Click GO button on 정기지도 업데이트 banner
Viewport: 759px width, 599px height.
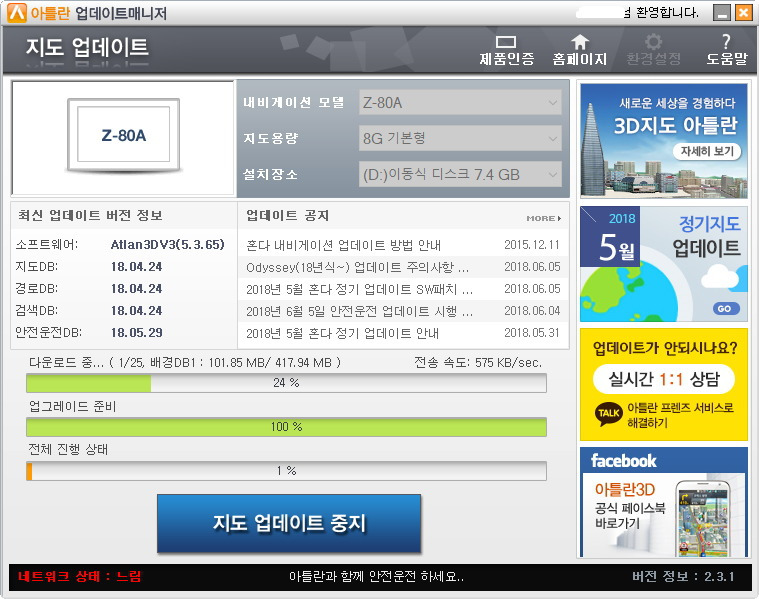(x=725, y=308)
